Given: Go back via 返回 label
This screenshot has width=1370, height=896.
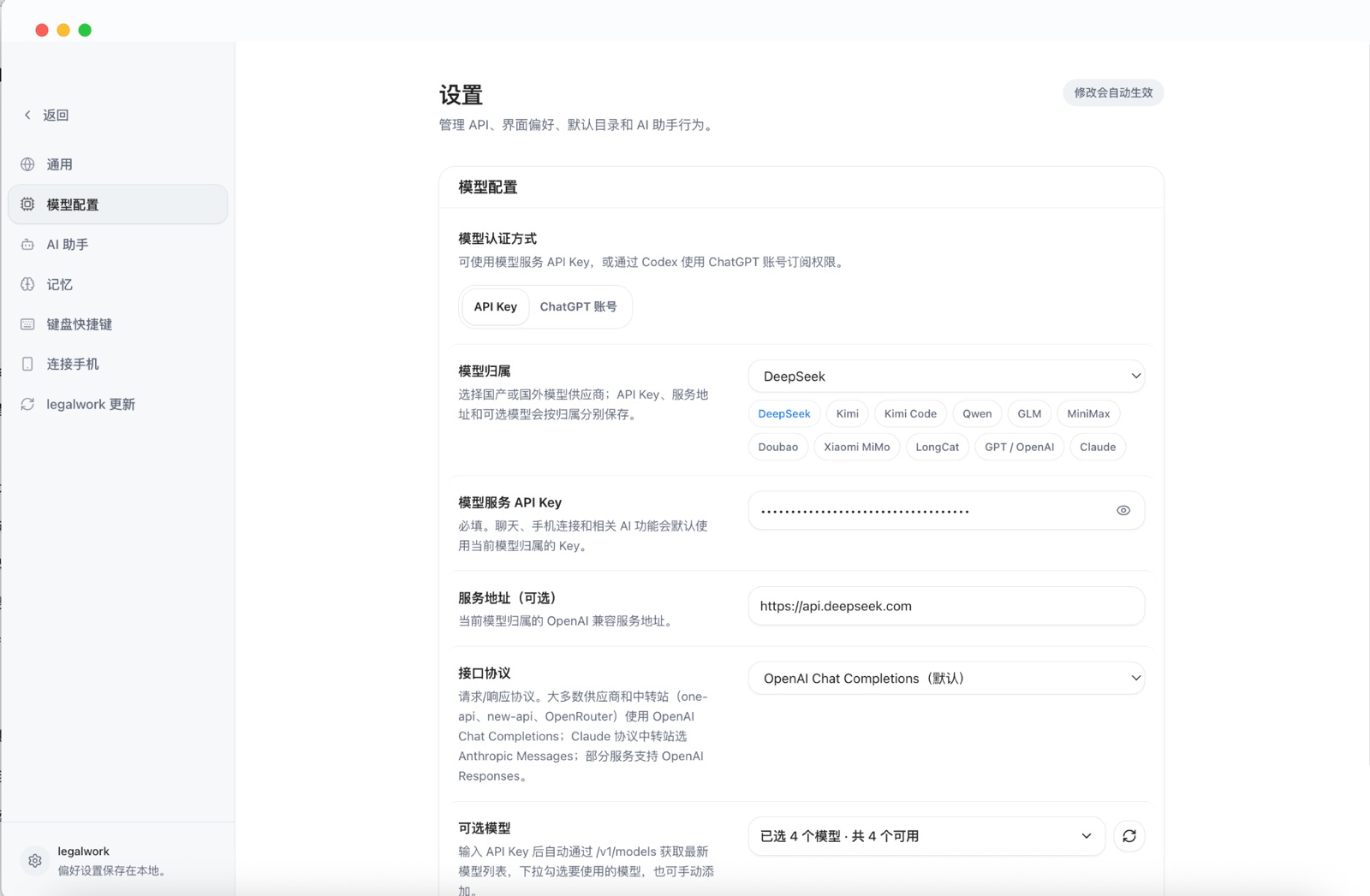Looking at the screenshot, I should click(56, 115).
